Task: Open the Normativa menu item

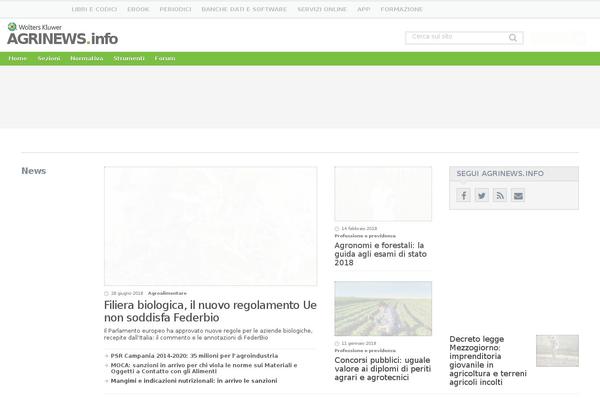Action: pos(87,59)
